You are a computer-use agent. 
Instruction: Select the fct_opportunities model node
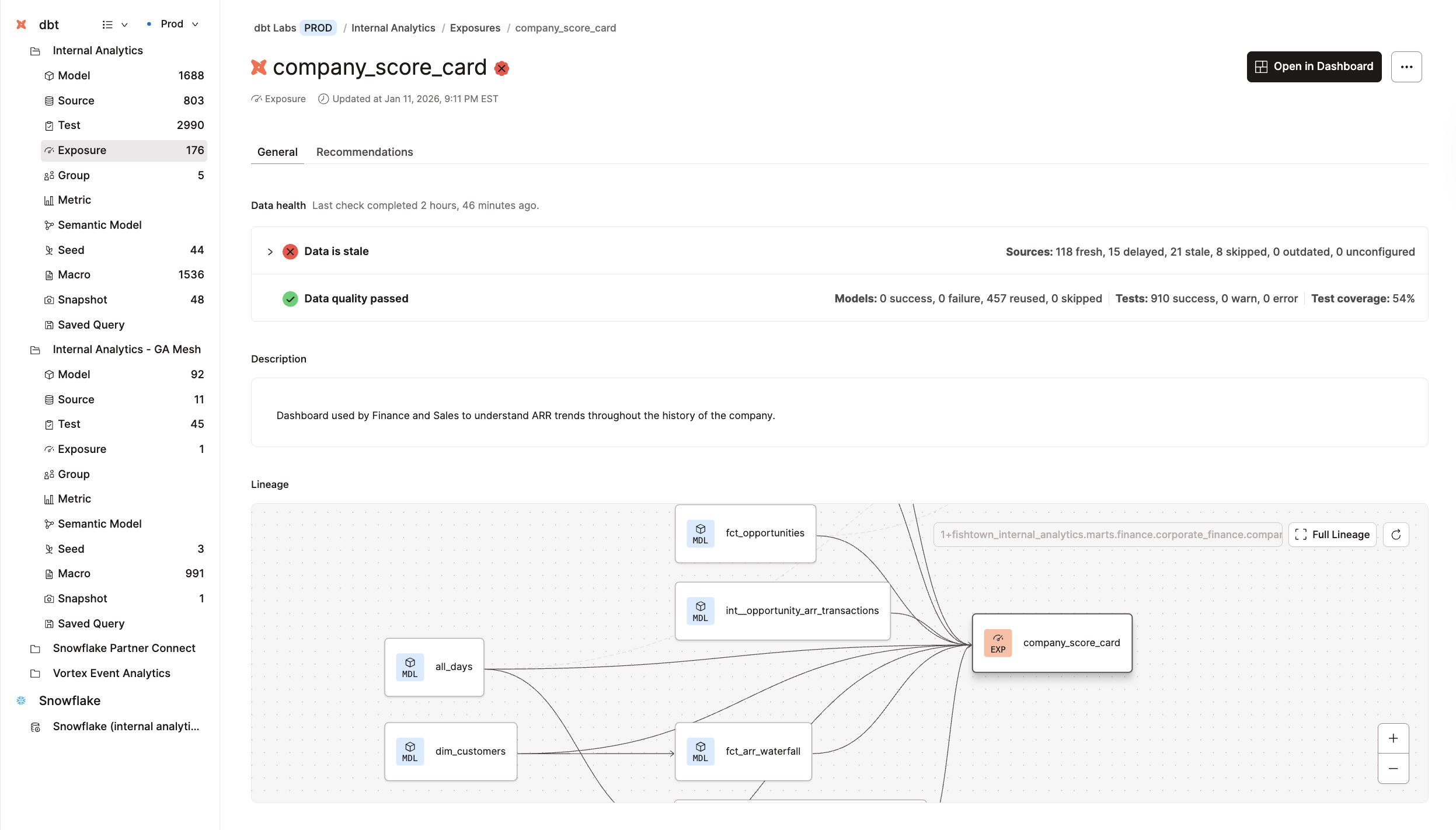[x=745, y=533]
